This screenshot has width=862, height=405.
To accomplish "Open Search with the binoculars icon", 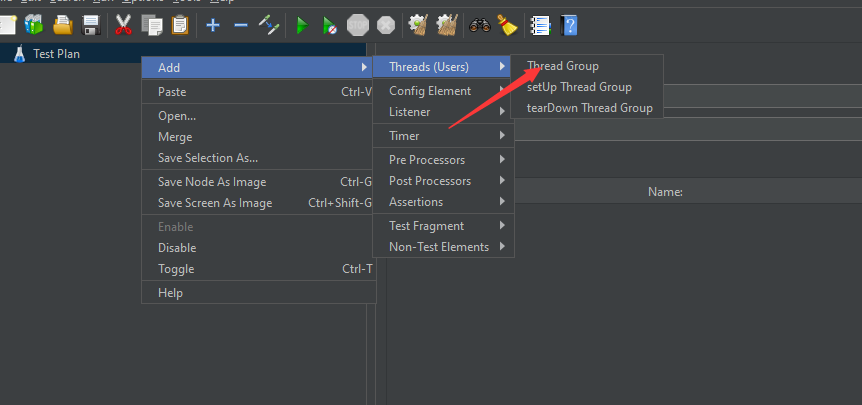I will coord(480,25).
